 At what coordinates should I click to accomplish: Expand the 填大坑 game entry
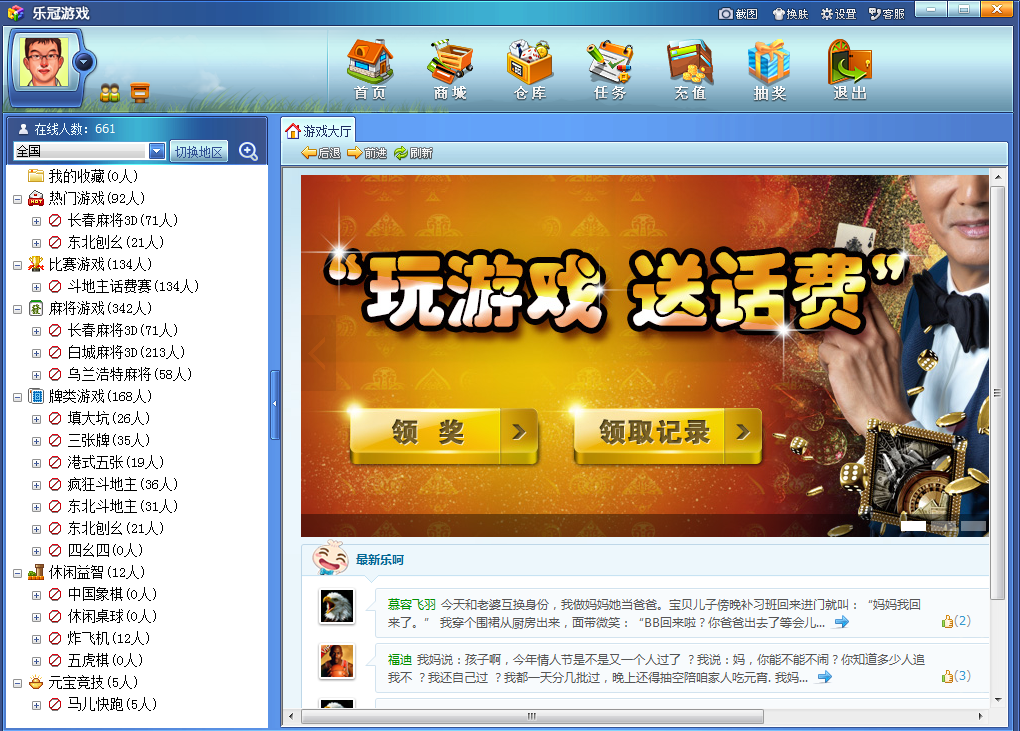36,418
